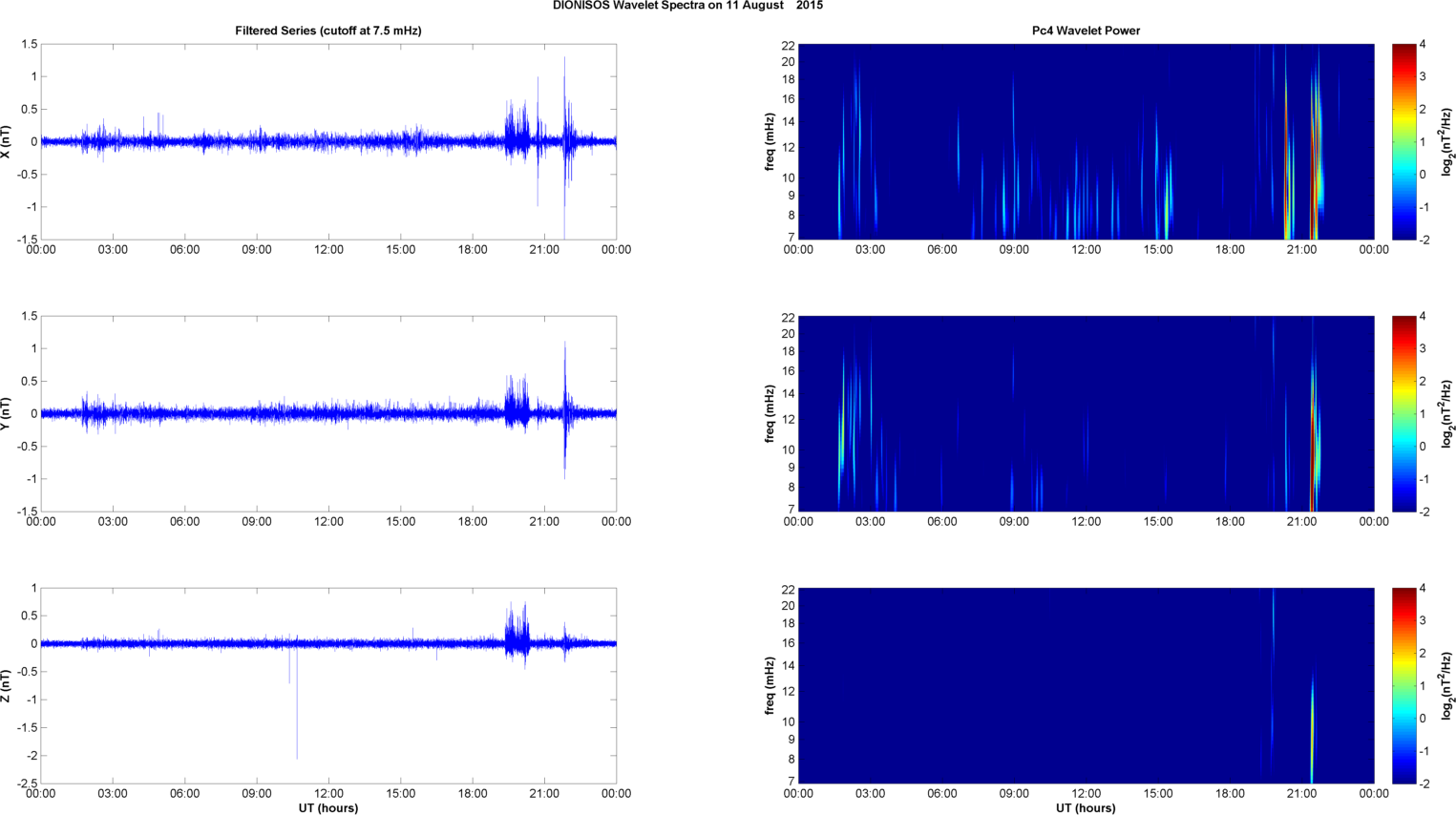Click the colorbar beside the top spectrogram
1456x815 pixels.
coord(1403,141)
